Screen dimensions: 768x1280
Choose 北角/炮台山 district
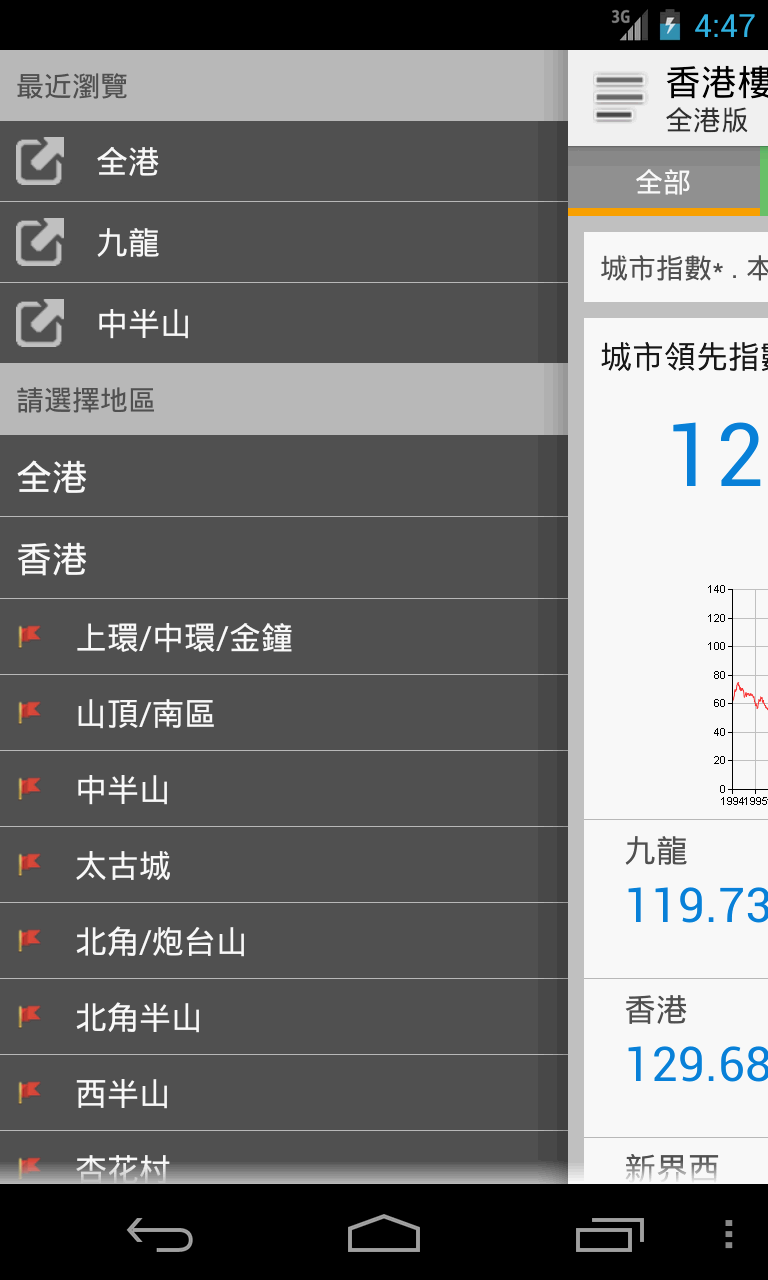click(284, 941)
